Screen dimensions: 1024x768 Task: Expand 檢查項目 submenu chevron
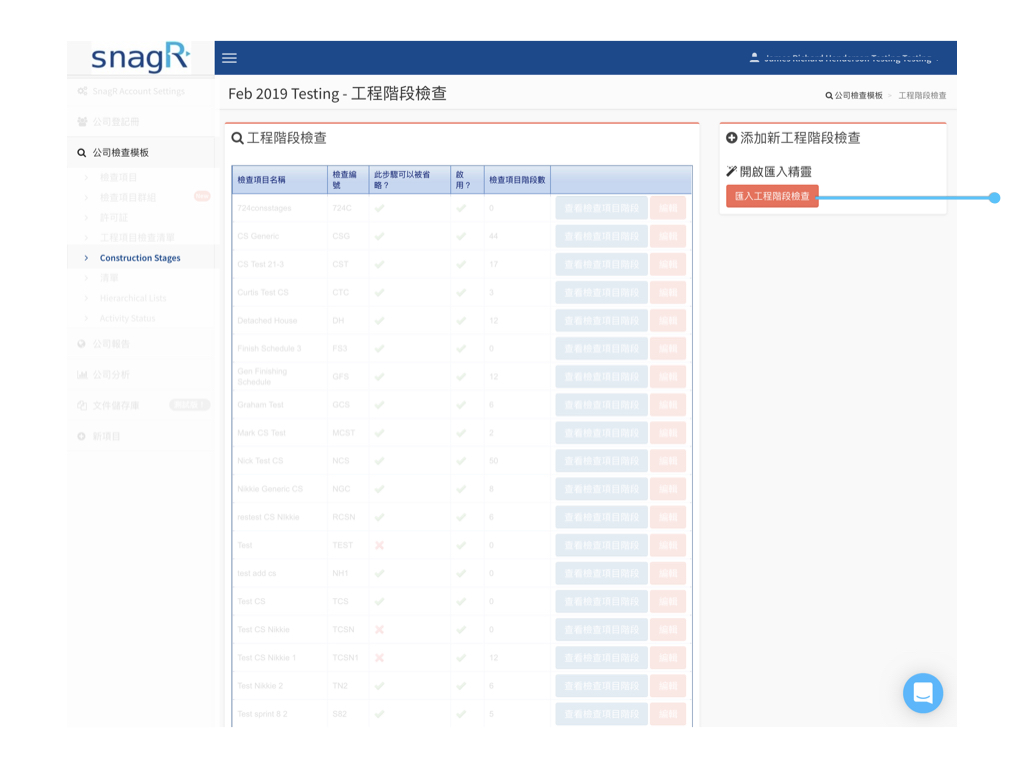click(86, 177)
